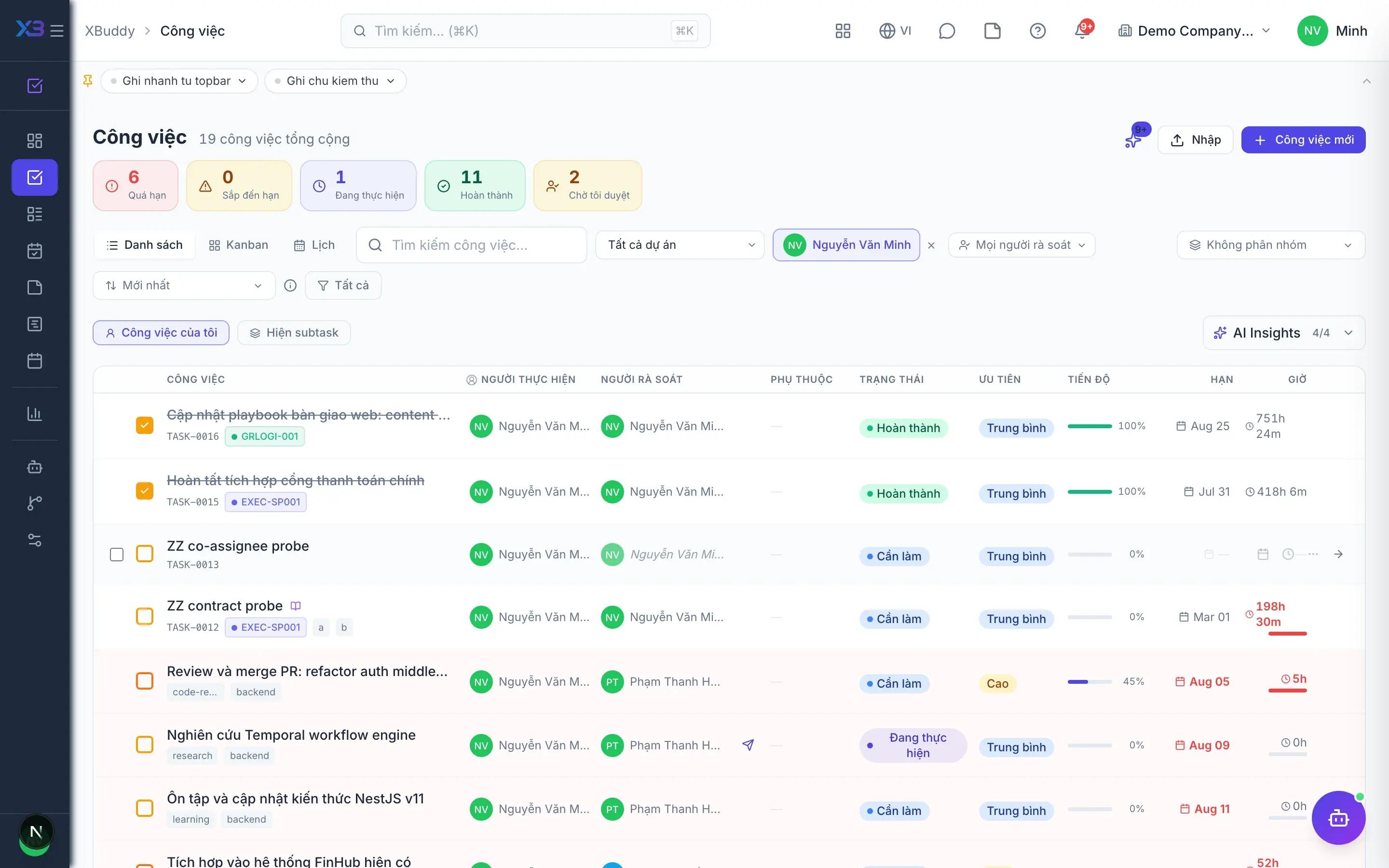Open Demo Company switcher dropdown
Viewport: 1389px width, 868px height.
[1194, 30]
